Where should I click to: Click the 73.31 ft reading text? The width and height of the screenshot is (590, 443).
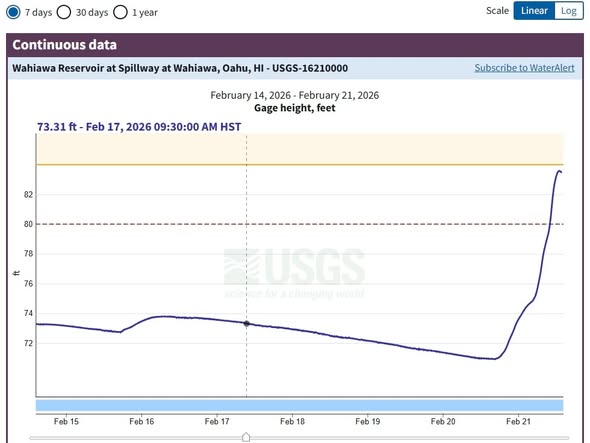pos(139,127)
